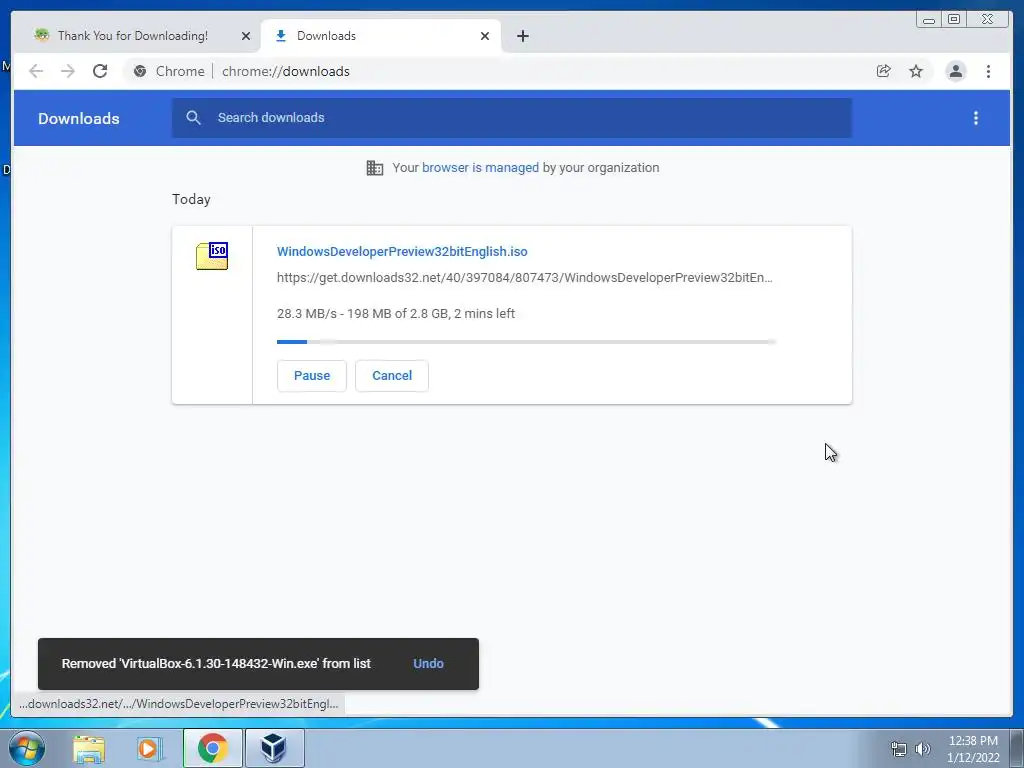Click the search magnifier icon
The height and width of the screenshot is (768, 1024).
coord(193,118)
